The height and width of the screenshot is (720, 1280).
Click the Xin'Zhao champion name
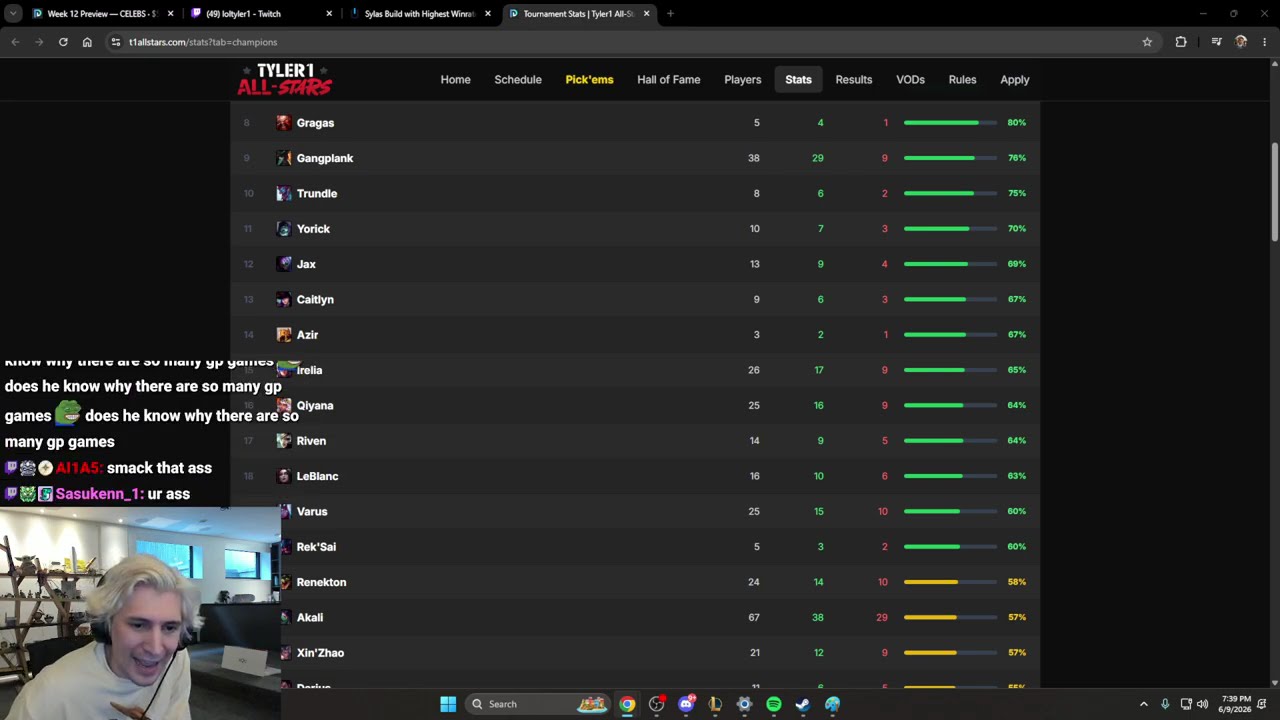320,653
